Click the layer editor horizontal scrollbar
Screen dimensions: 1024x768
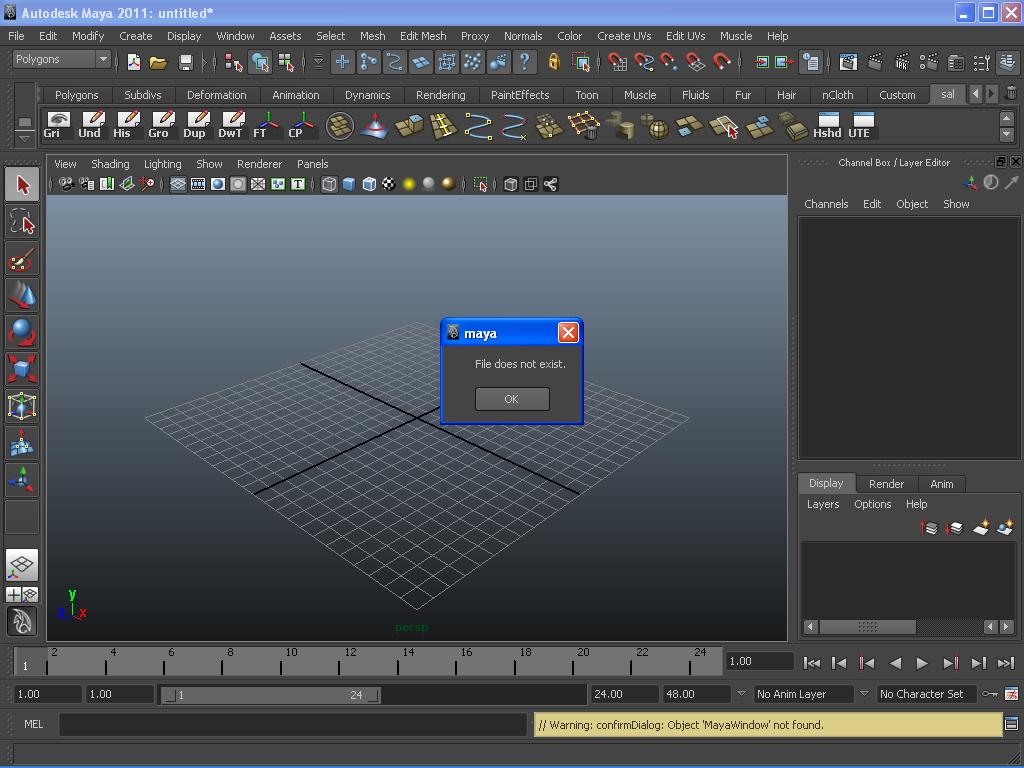(867, 627)
